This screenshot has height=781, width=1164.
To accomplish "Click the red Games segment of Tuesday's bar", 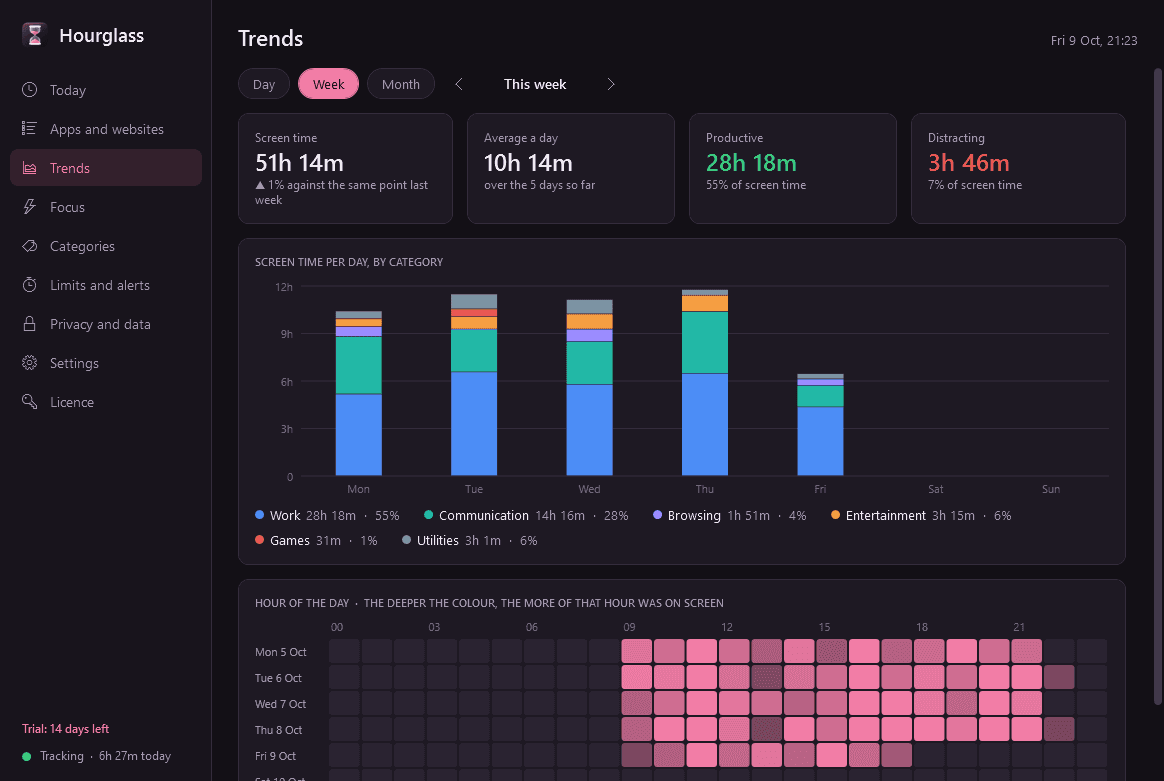I will pyautogui.click(x=474, y=313).
